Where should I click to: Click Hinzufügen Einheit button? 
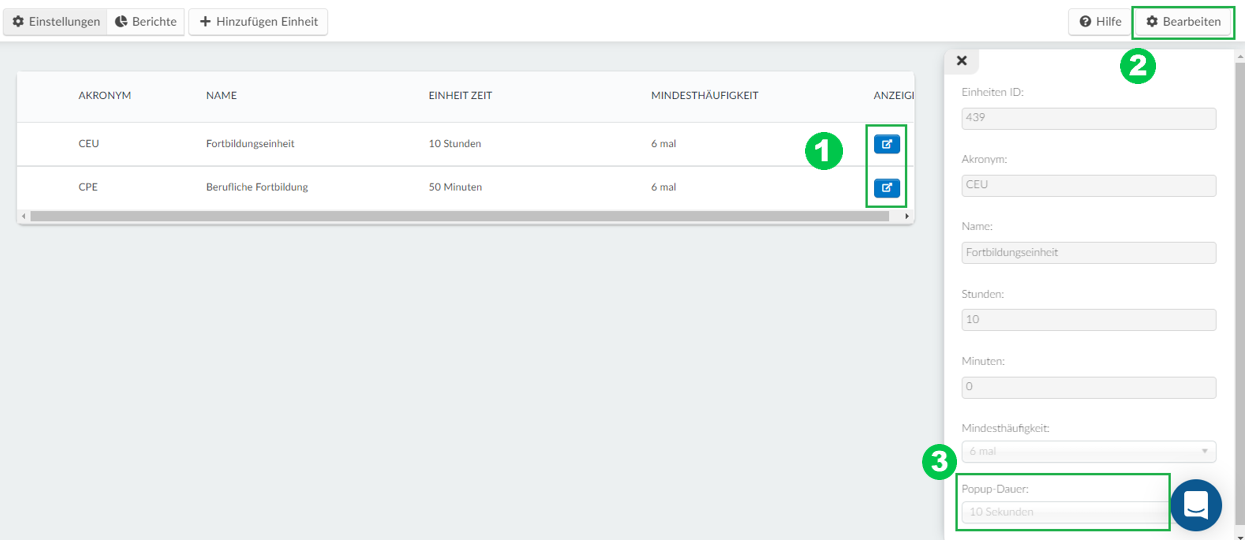pos(258,21)
